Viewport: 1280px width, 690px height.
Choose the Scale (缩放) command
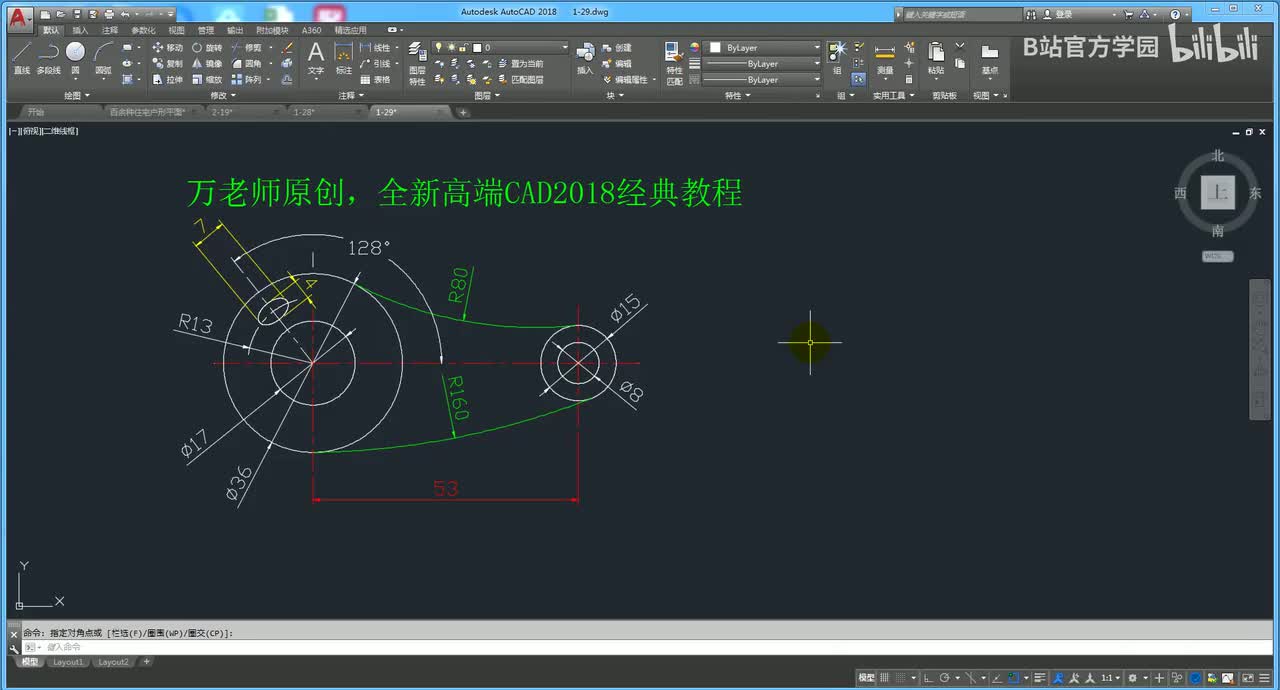point(207,79)
